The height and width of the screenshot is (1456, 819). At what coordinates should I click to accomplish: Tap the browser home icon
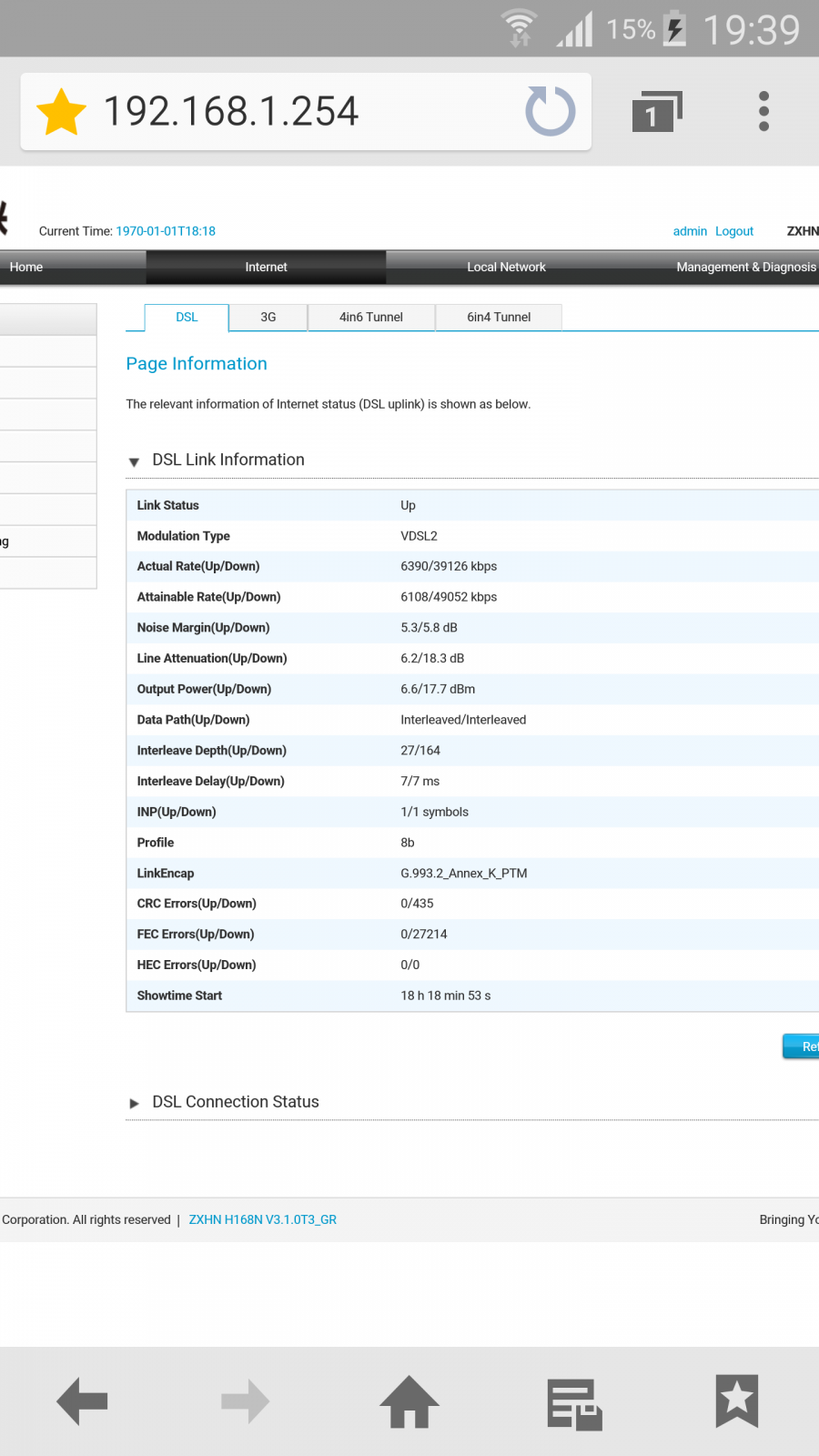tap(409, 1401)
